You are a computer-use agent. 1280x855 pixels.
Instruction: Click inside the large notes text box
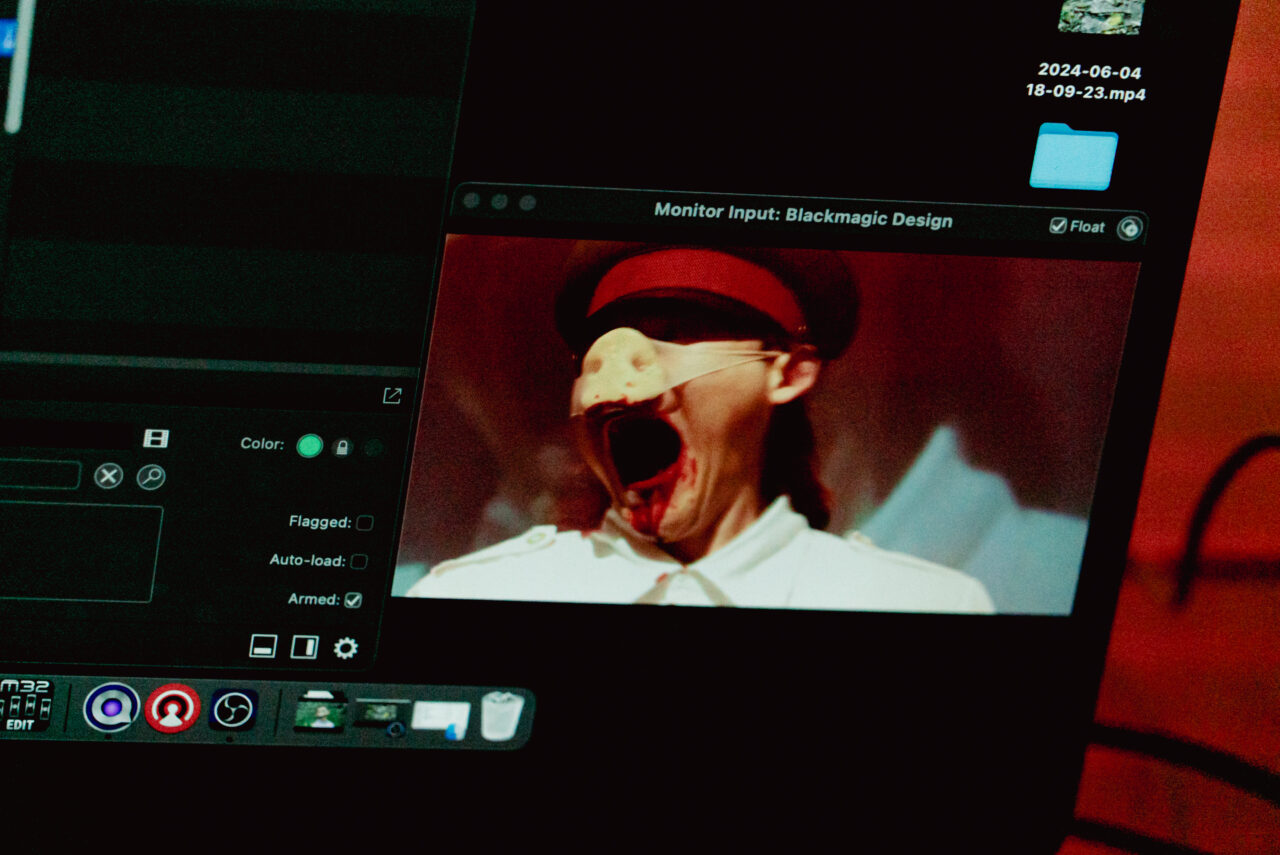78,552
